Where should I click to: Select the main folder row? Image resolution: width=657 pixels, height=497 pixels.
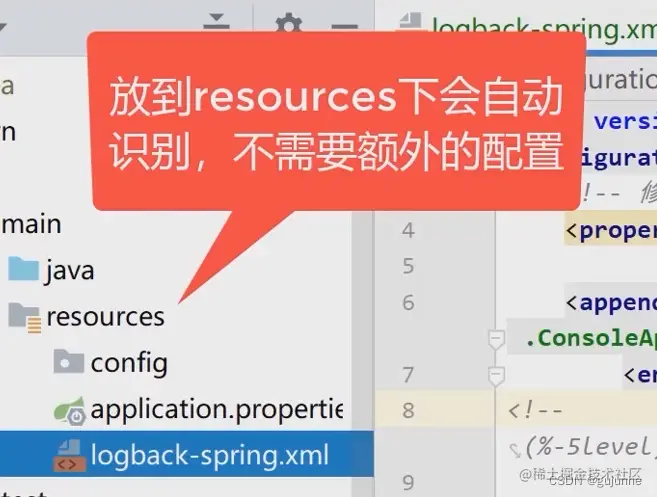click(x=32, y=224)
